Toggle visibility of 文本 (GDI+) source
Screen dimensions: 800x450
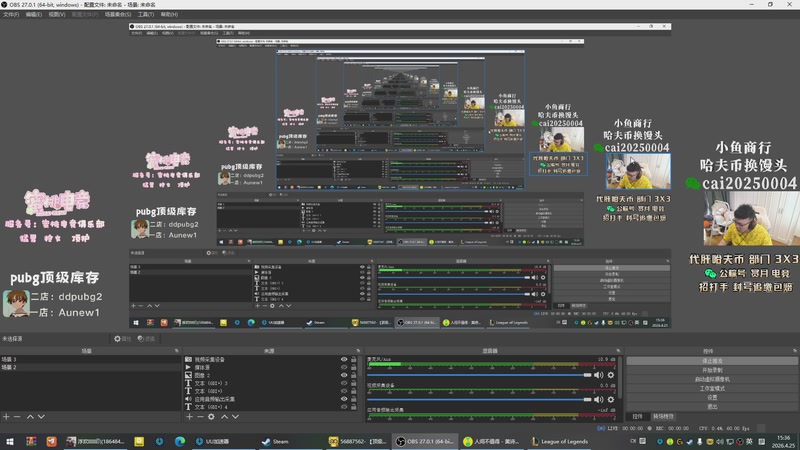click(x=344, y=391)
